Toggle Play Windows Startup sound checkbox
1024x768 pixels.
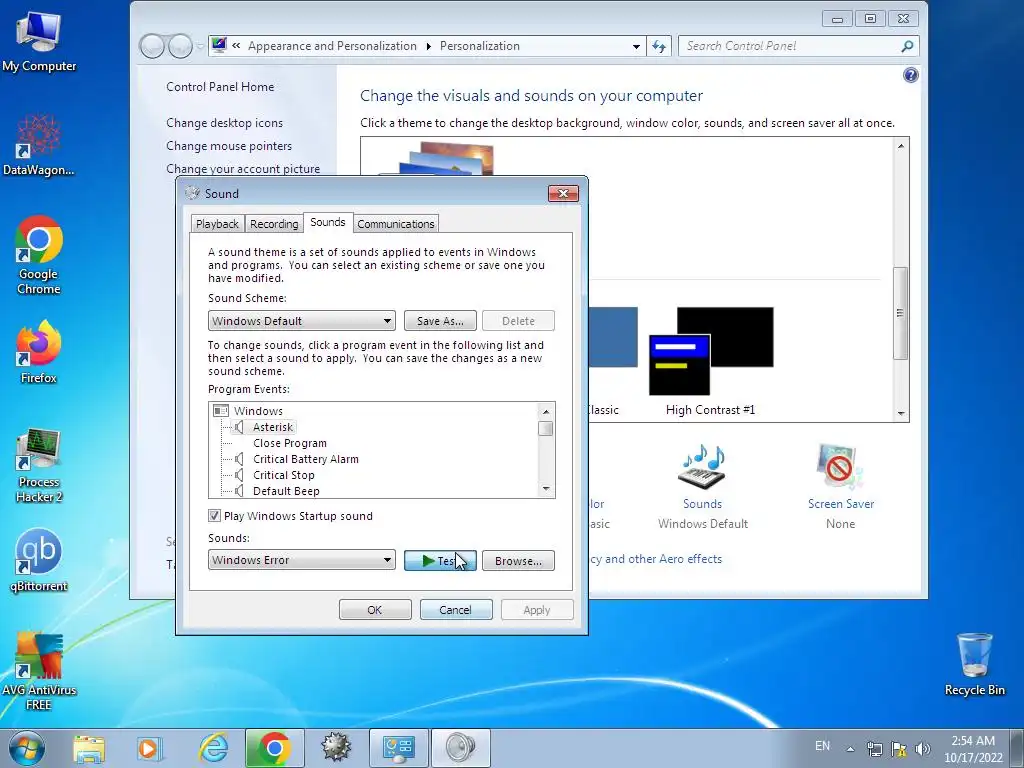tap(214, 516)
